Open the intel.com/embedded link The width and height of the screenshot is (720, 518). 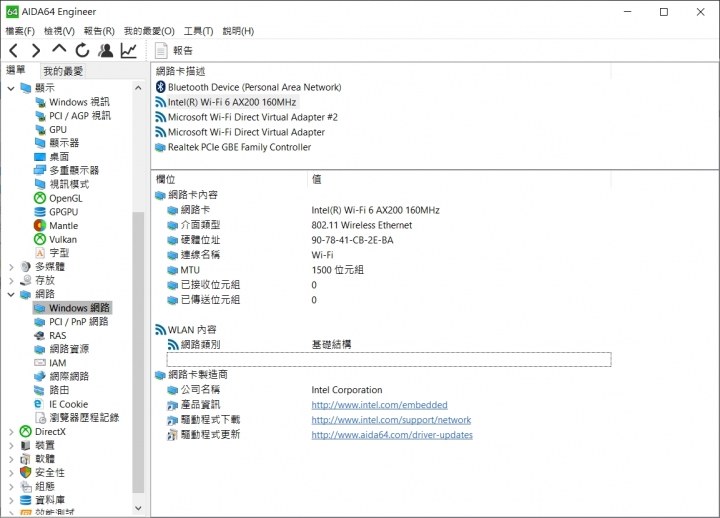click(x=379, y=405)
